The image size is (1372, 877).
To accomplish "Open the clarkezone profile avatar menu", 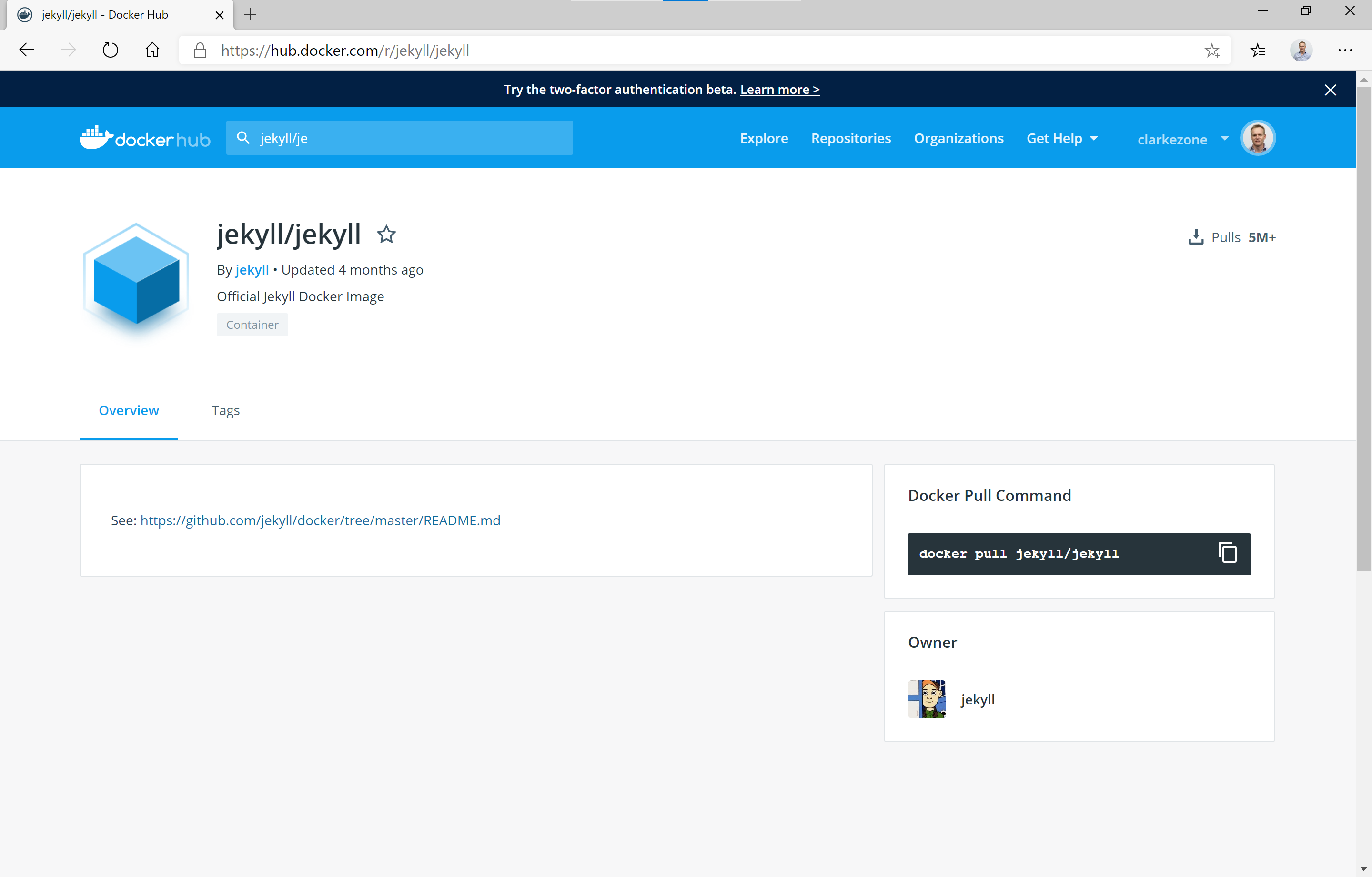I will [x=1257, y=137].
